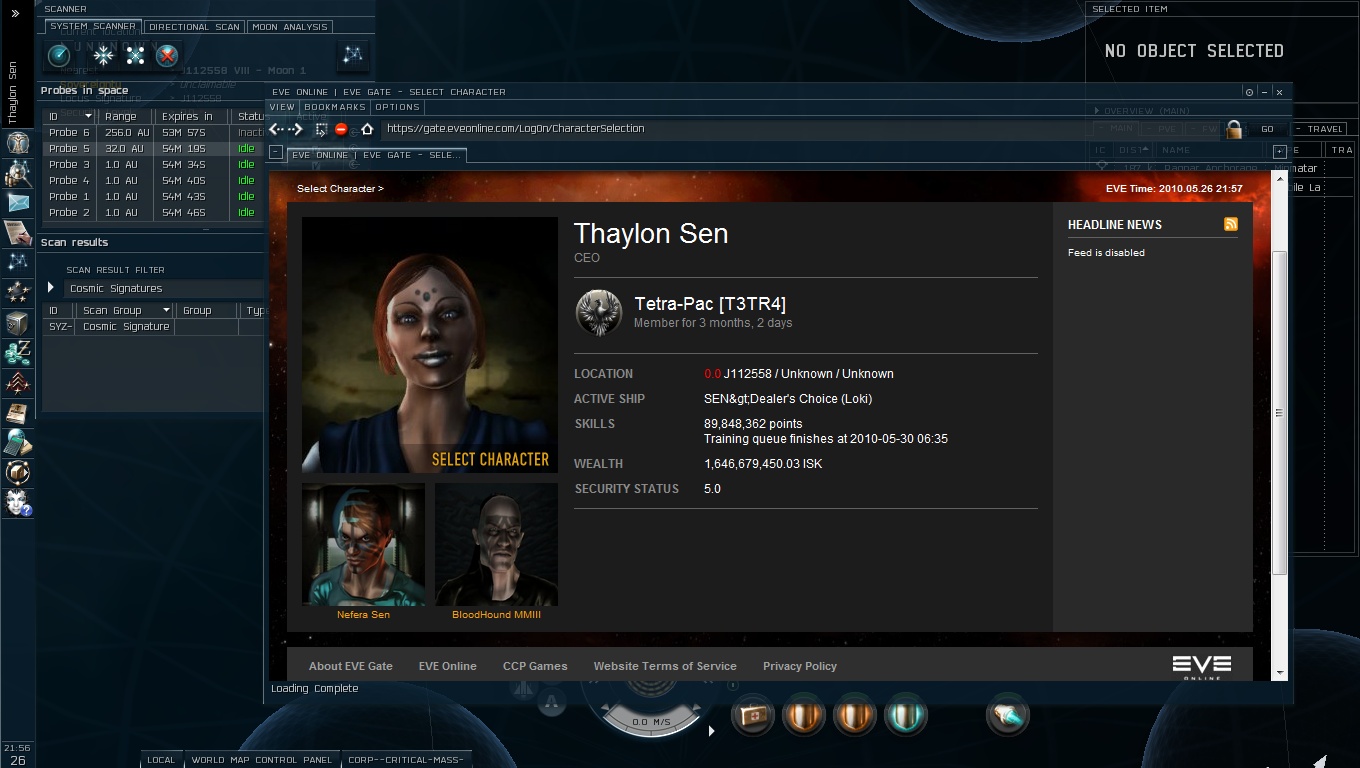Viewport: 1360px width, 768px height.
Task: Add a new browser tab with plus button
Action: (x=1279, y=151)
